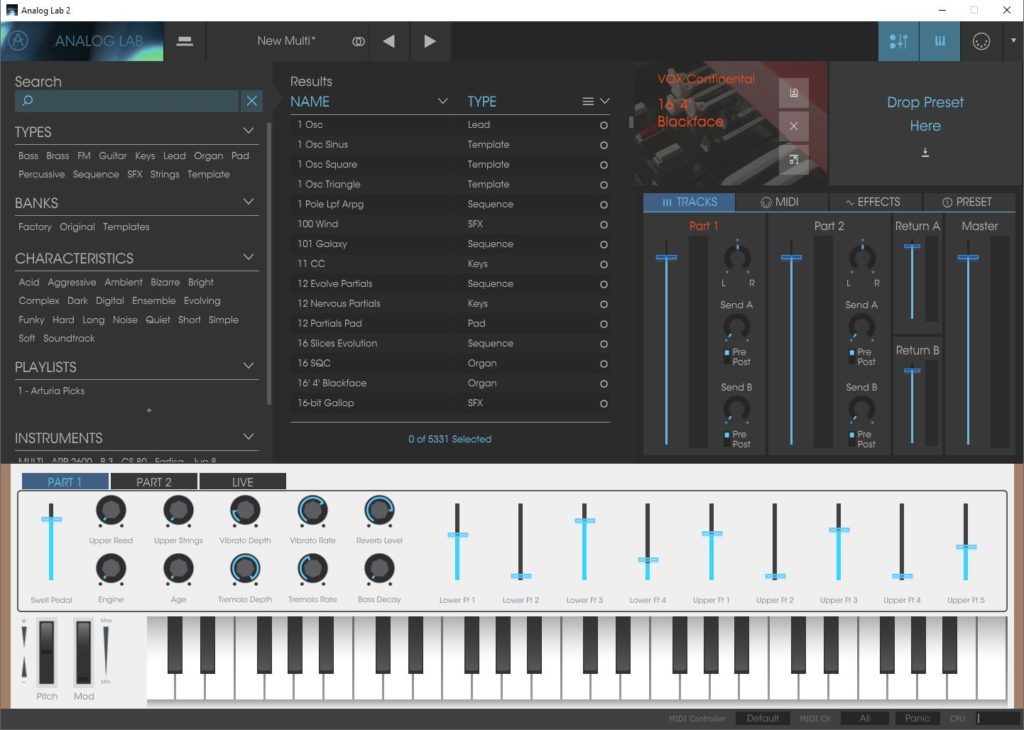Collapse the CHARACTERISTICS section
The width and height of the screenshot is (1024, 730).
[248, 257]
